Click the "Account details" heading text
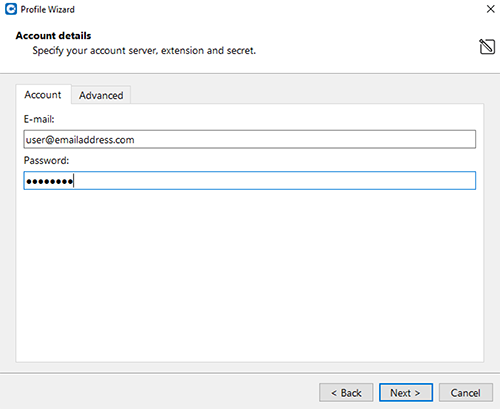 [53, 36]
